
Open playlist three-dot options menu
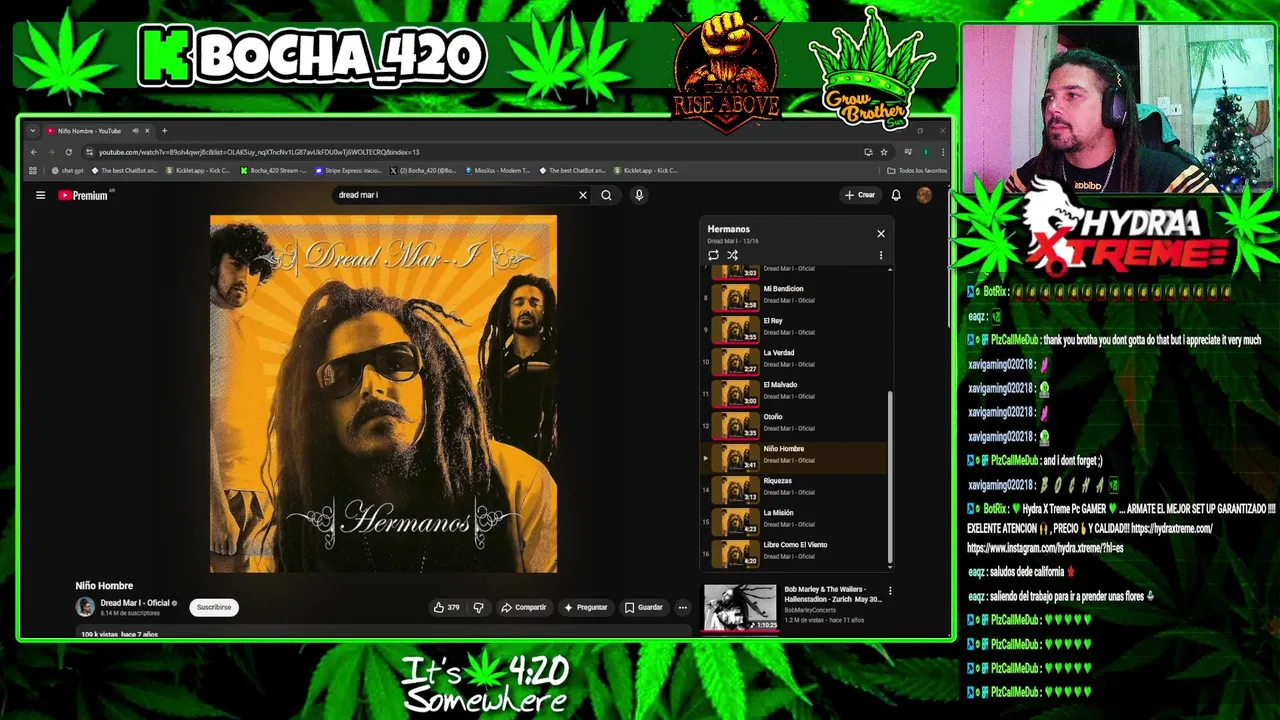[x=881, y=255]
